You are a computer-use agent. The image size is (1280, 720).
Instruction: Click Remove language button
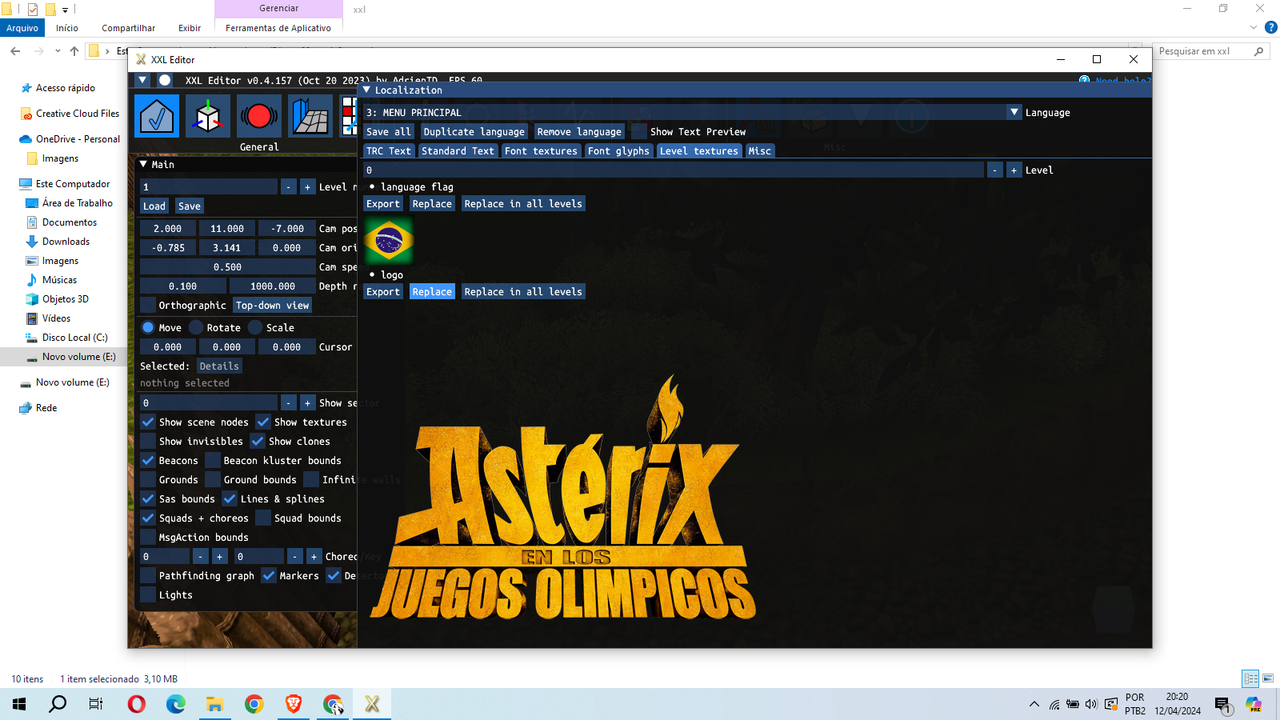point(579,132)
